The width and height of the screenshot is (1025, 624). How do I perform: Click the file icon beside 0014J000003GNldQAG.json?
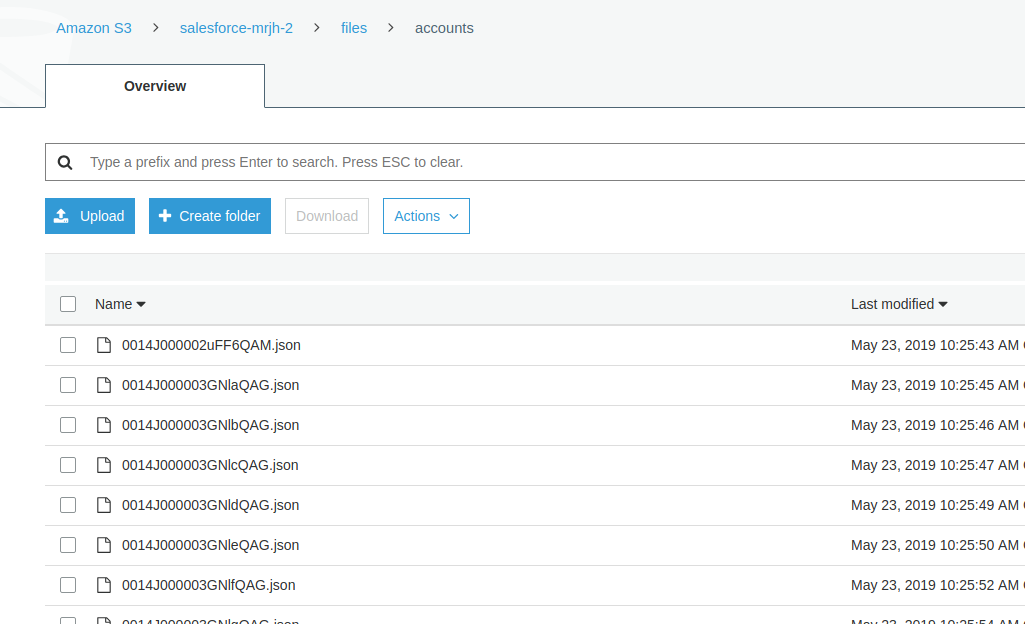coord(104,504)
